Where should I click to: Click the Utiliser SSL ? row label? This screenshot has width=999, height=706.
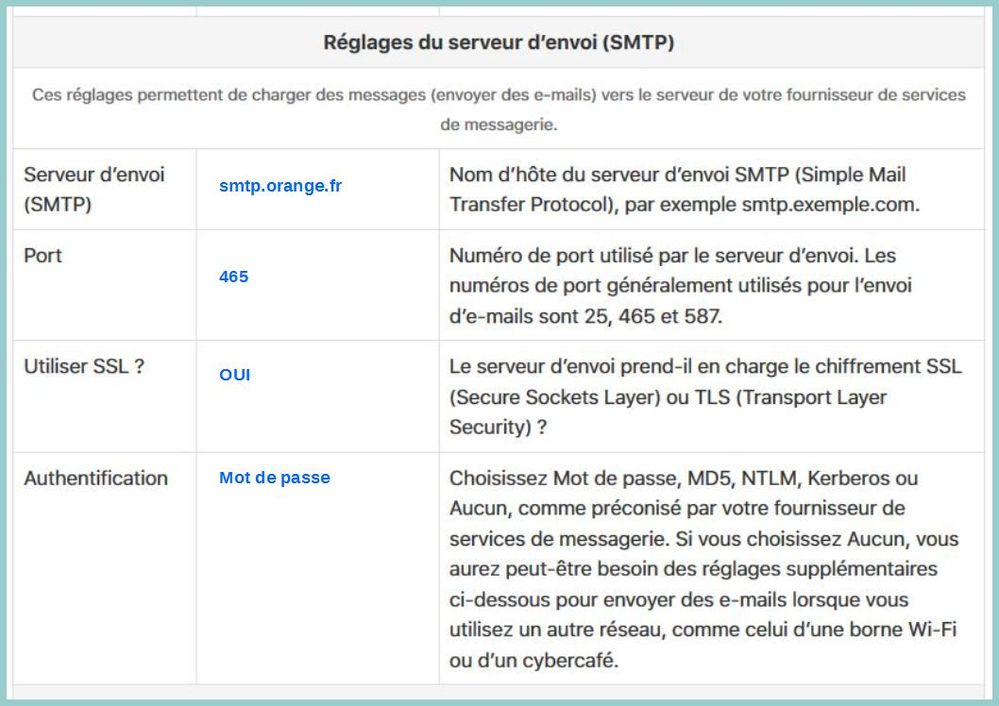click(84, 367)
